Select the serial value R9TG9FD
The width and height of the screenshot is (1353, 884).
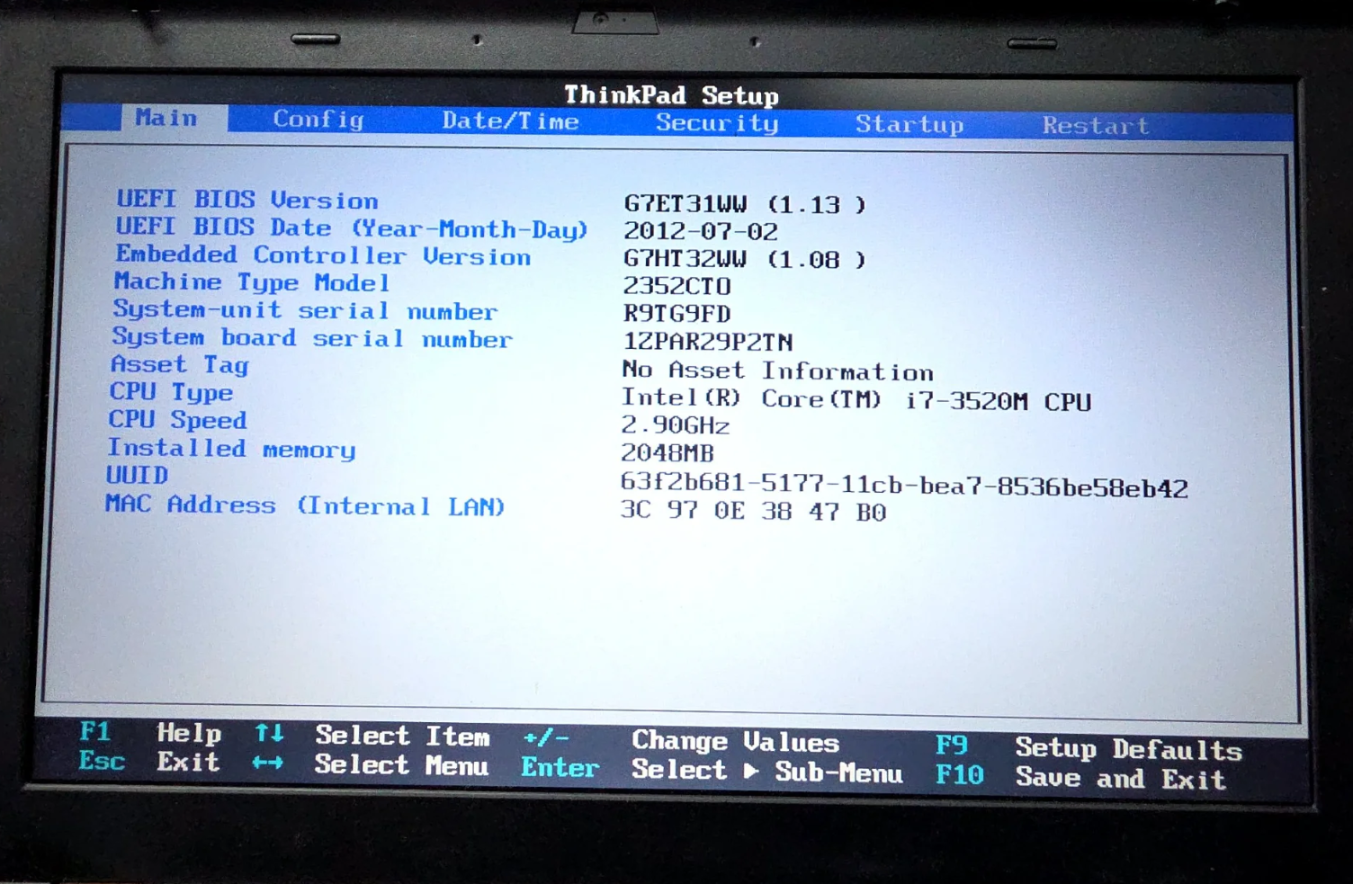click(x=676, y=314)
